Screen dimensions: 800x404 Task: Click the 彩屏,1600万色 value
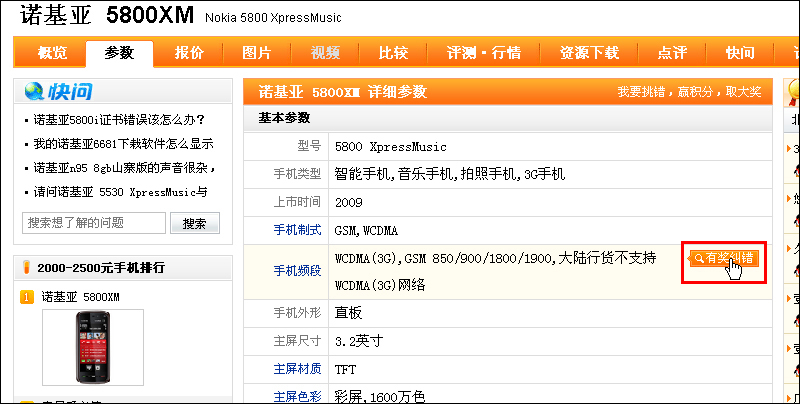380,397
